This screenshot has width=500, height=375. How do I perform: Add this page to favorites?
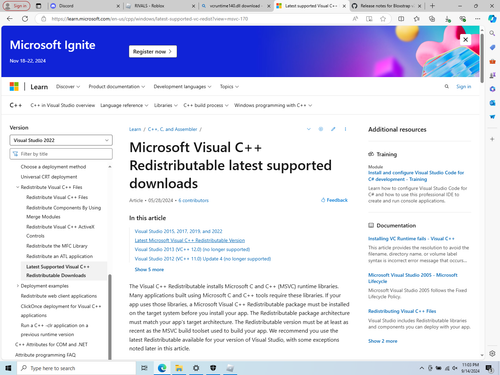pyautogui.click(x=383, y=19)
